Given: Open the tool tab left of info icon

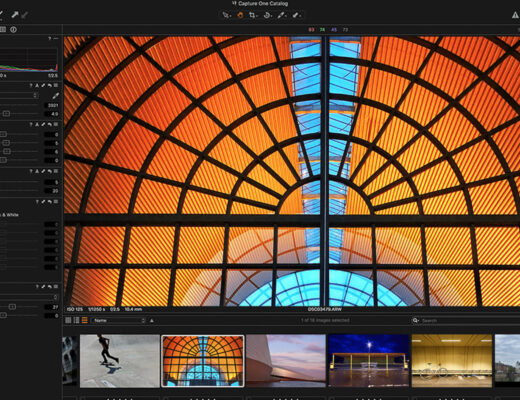Looking at the screenshot, I should point(3,29).
